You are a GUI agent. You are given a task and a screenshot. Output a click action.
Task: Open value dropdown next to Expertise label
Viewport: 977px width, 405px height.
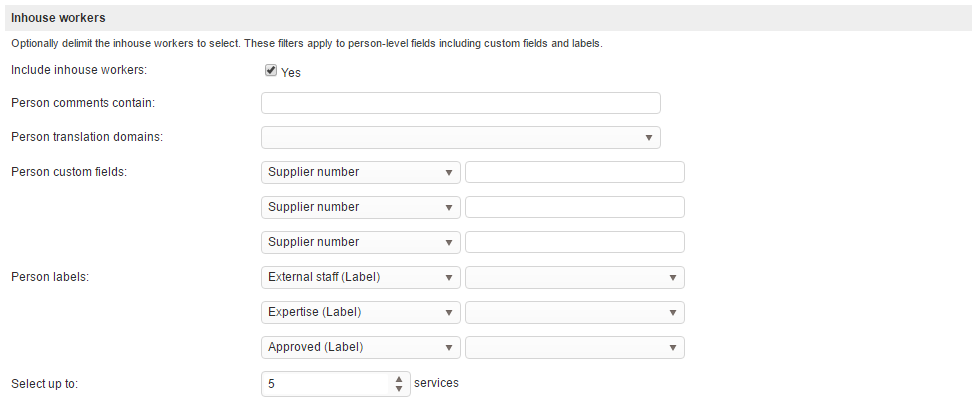[x=574, y=312]
